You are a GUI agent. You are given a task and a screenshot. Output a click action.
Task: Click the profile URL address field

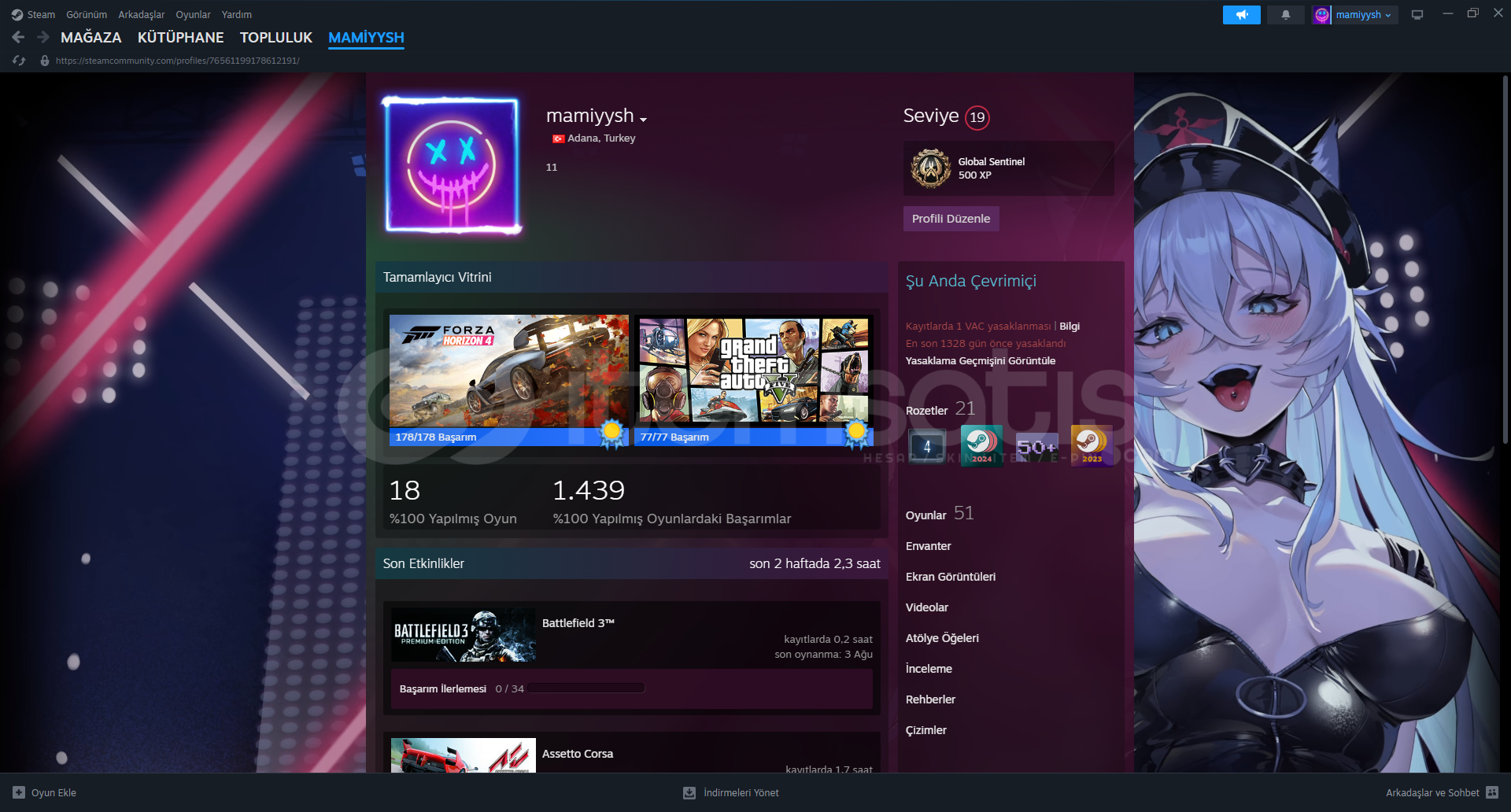[178, 61]
